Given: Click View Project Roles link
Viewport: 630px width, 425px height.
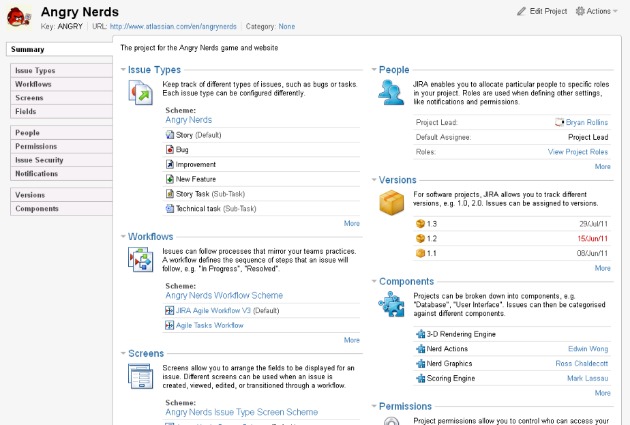Looking at the screenshot, I should click(578, 152).
